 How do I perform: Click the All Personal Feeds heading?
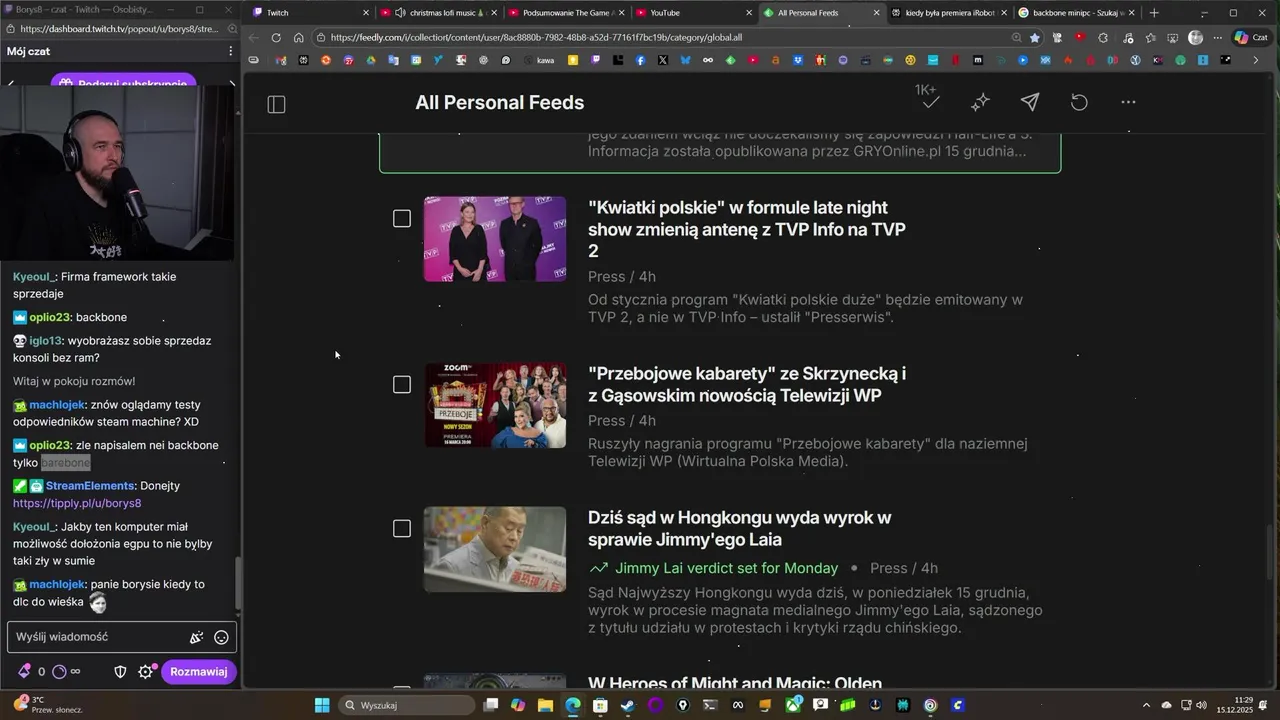(500, 102)
